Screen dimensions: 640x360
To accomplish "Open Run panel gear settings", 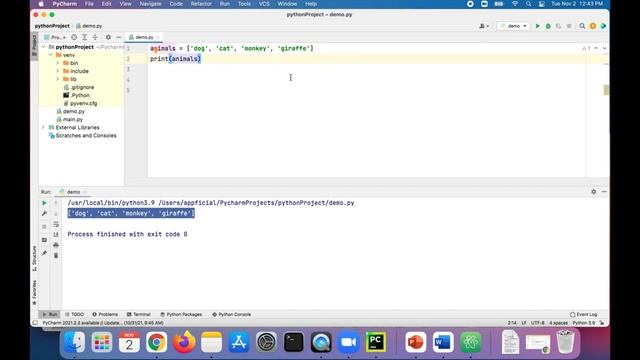I will (x=593, y=192).
